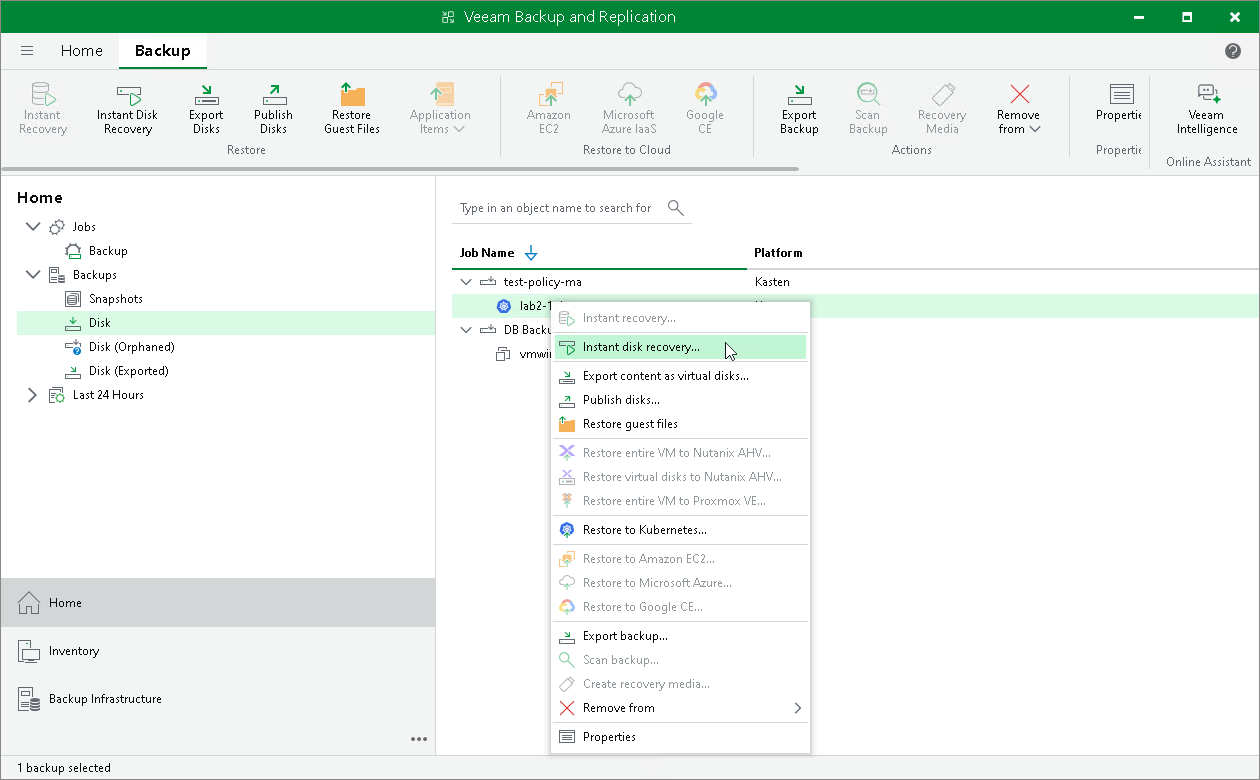Open Properties in the ribbon
Viewport: 1260px width, 780px height.
point(1119,102)
